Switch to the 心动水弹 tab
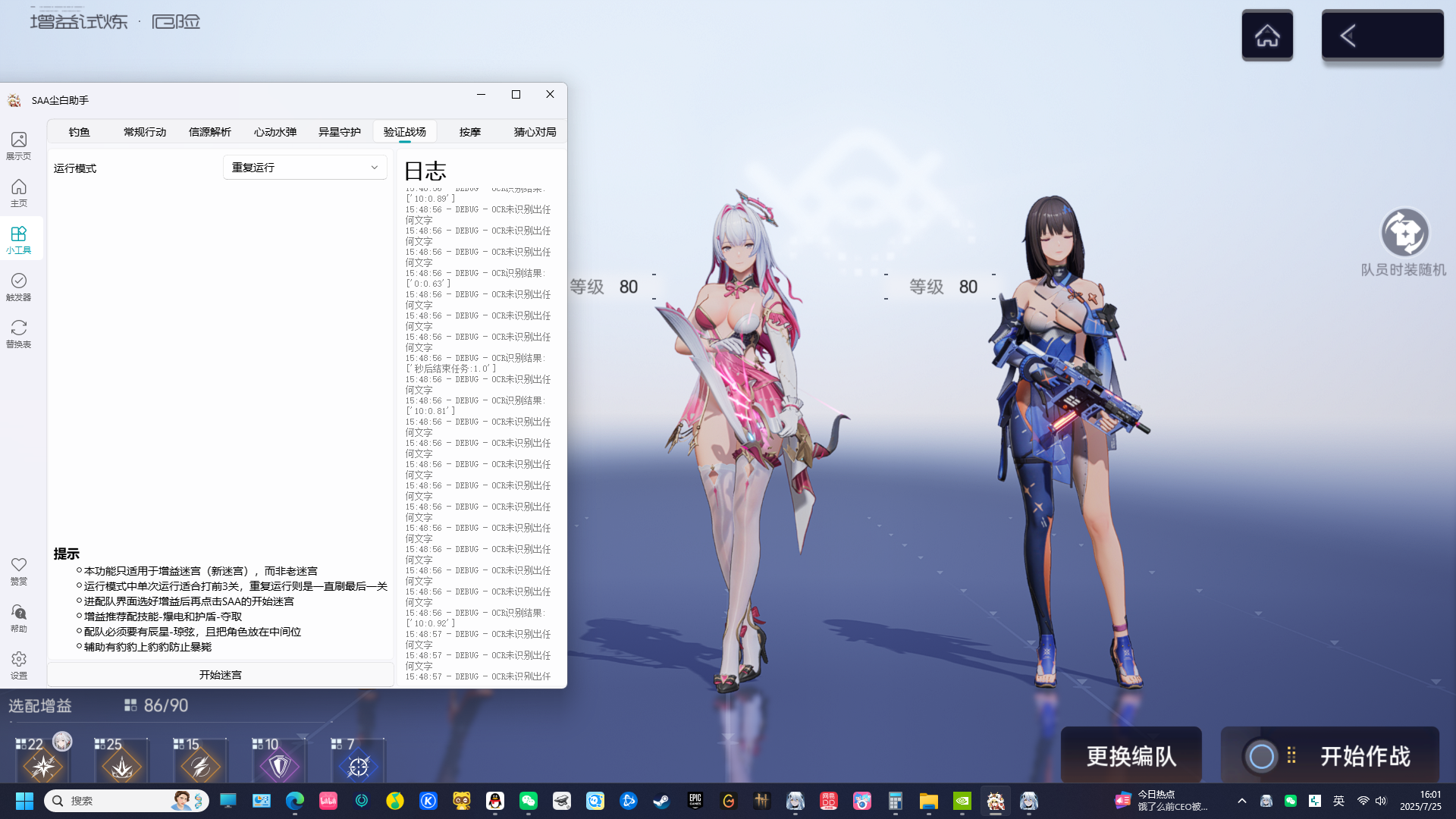The width and height of the screenshot is (1456, 819). tap(275, 132)
